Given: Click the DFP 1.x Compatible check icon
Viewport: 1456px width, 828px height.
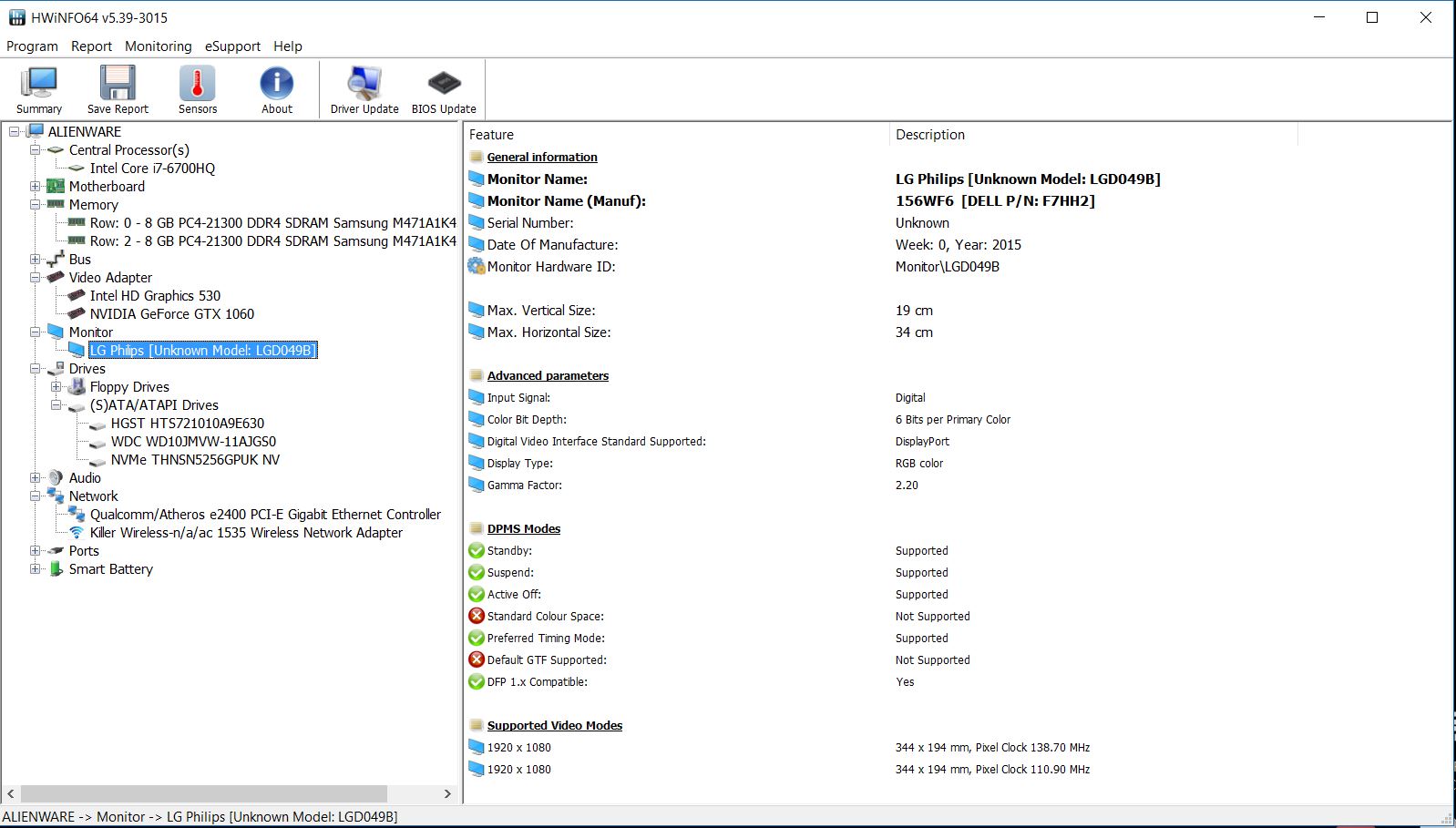Looking at the screenshot, I should pyautogui.click(x=477, y=681).
